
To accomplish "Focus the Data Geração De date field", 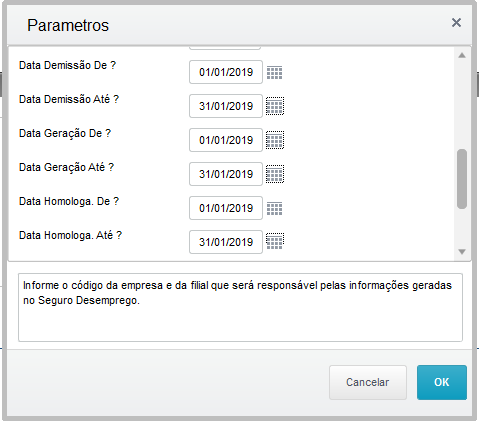I will coord(226,140).
